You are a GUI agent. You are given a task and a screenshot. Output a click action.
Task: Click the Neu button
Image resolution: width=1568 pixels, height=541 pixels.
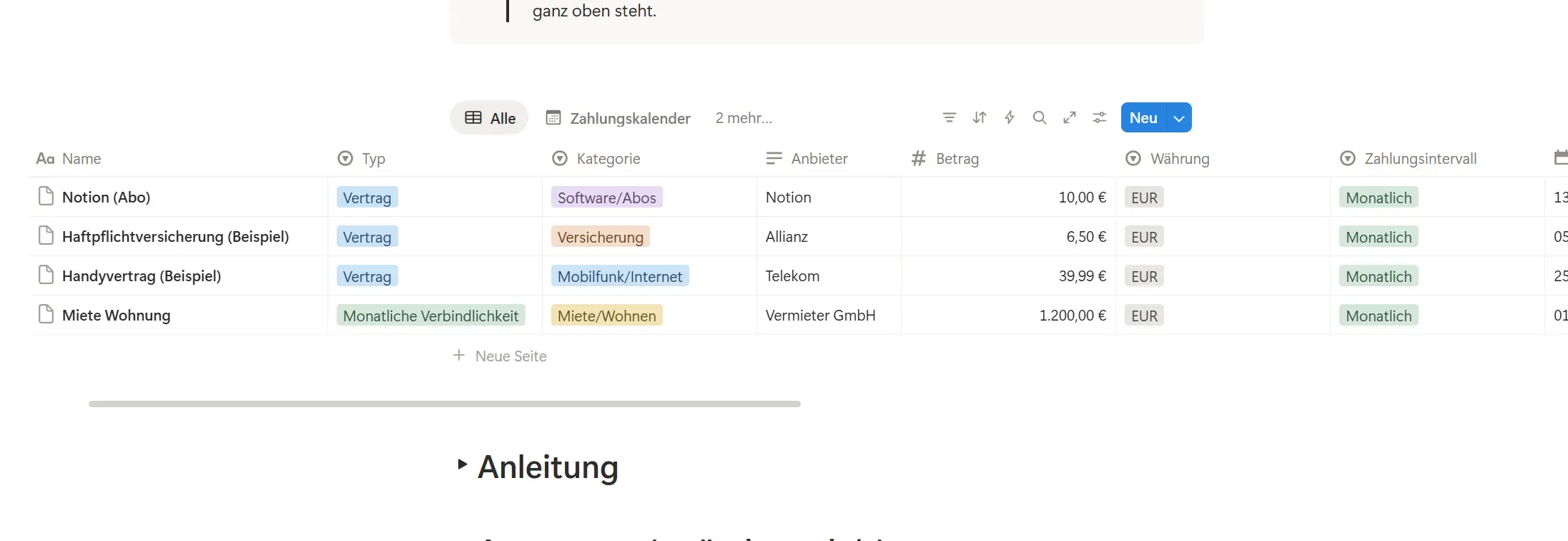pos(1143,118)
